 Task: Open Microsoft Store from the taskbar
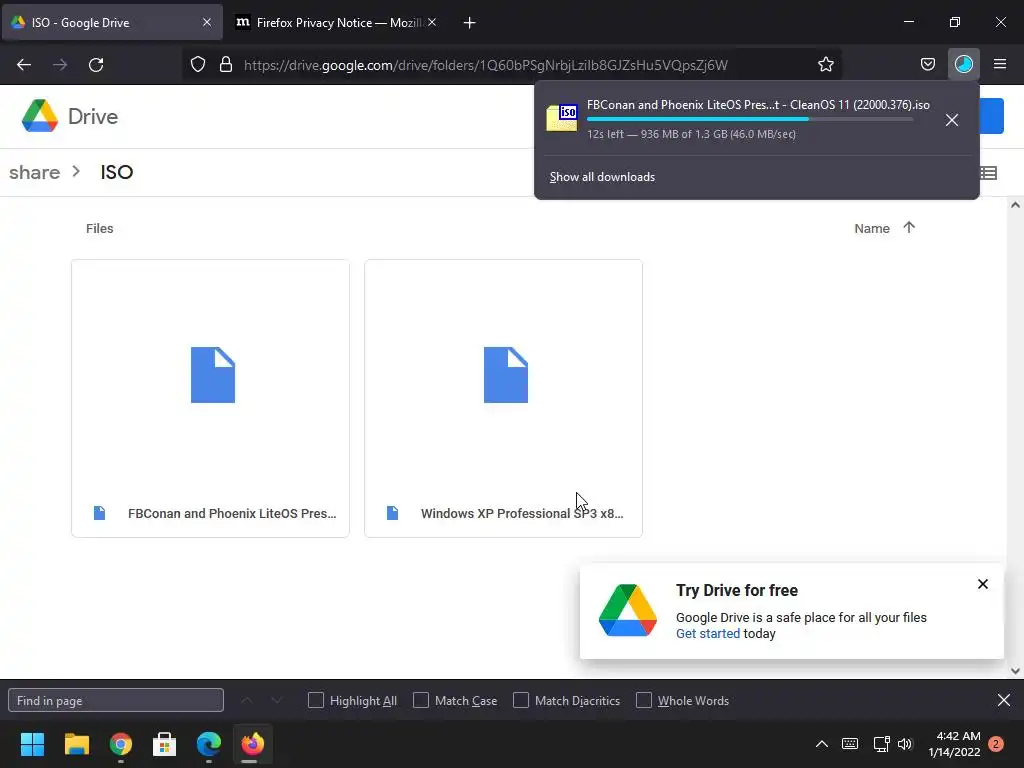(x=165, y=744)
